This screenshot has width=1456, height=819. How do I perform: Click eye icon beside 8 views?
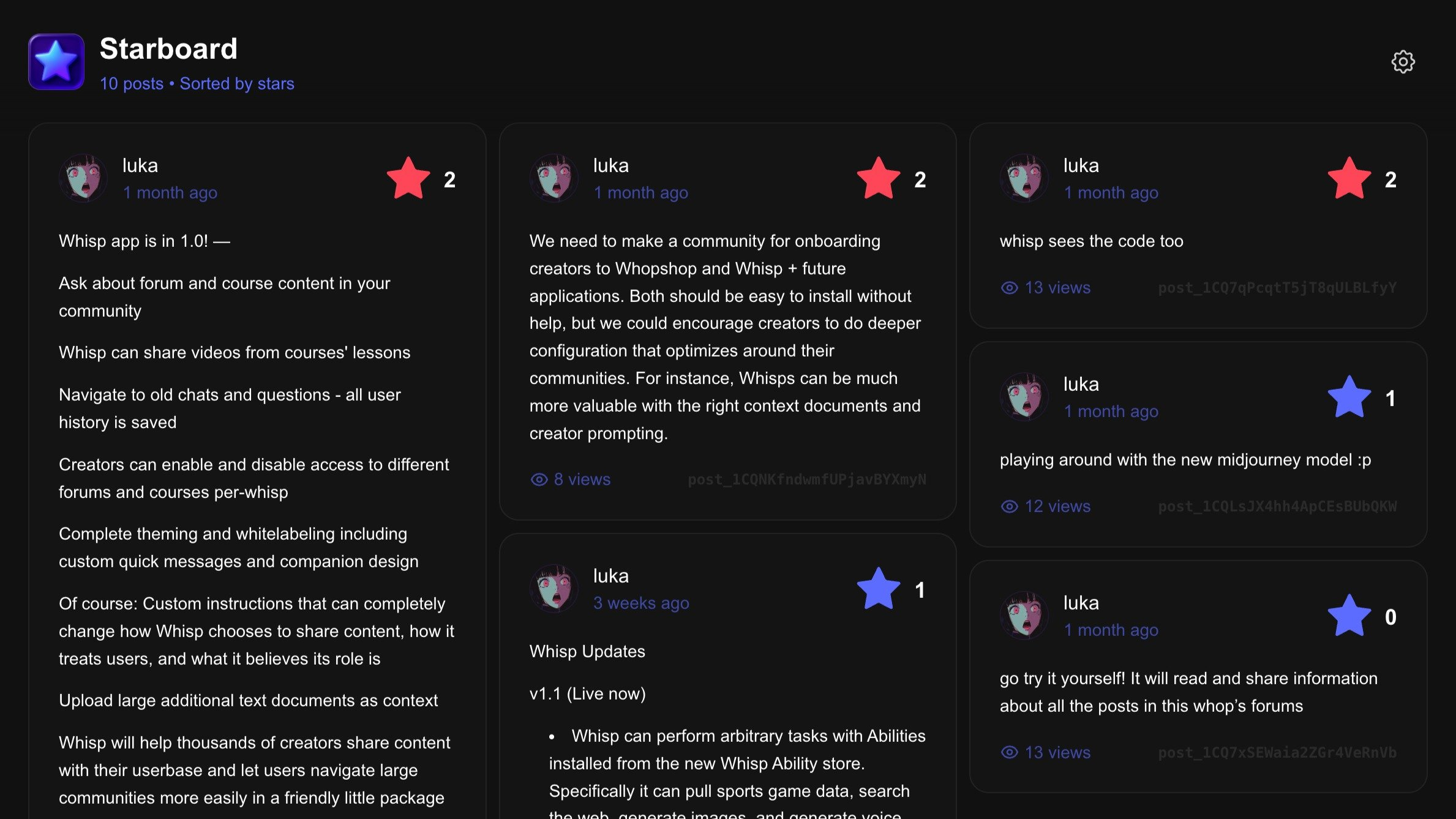[x=539, y=480]
